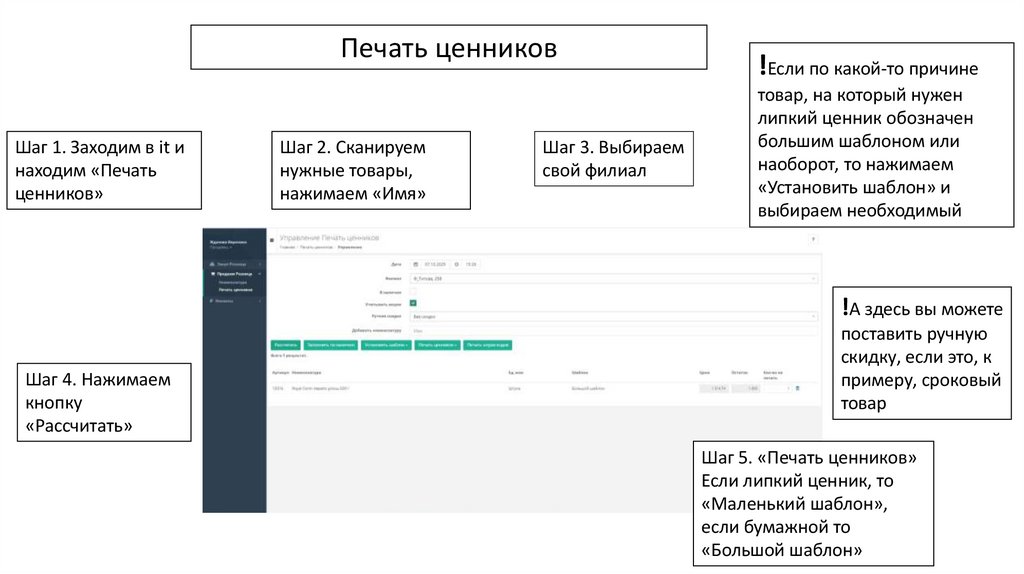Click the quantity-to-print field in product row

(x=778, y=388)
